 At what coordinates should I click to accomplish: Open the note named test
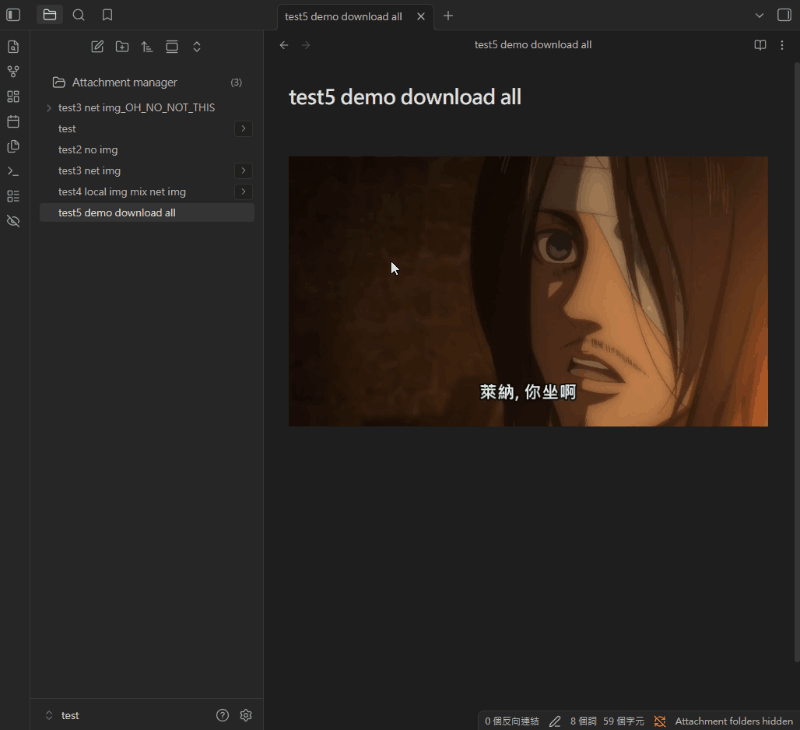tap(67, 129)
